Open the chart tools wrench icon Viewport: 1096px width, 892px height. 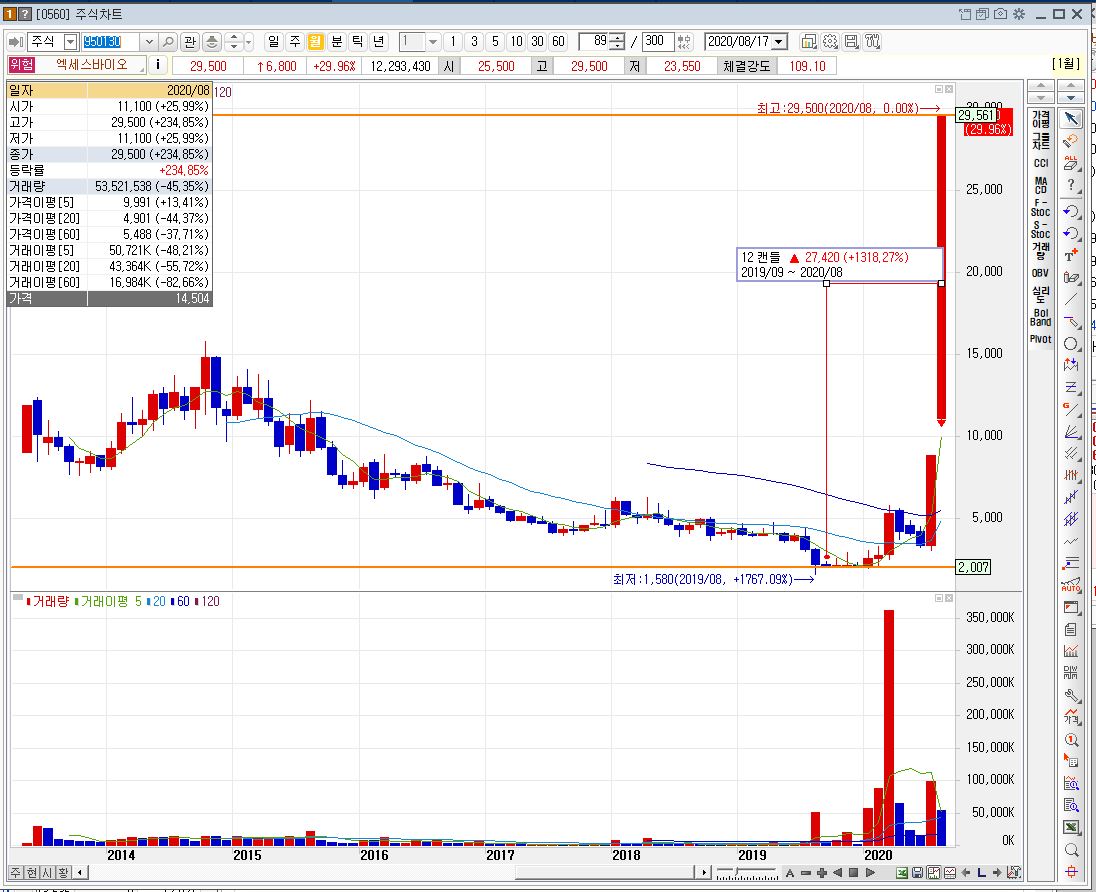pos(872,42)
